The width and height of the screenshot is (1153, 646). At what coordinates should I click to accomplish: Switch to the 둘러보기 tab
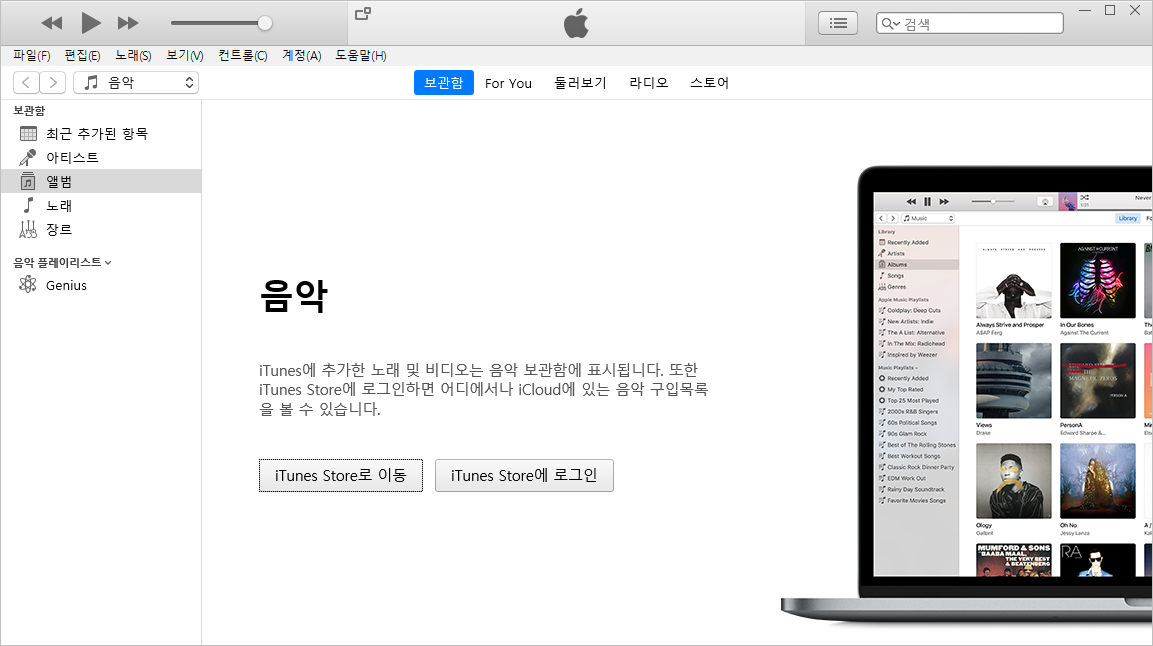[580, 83]
